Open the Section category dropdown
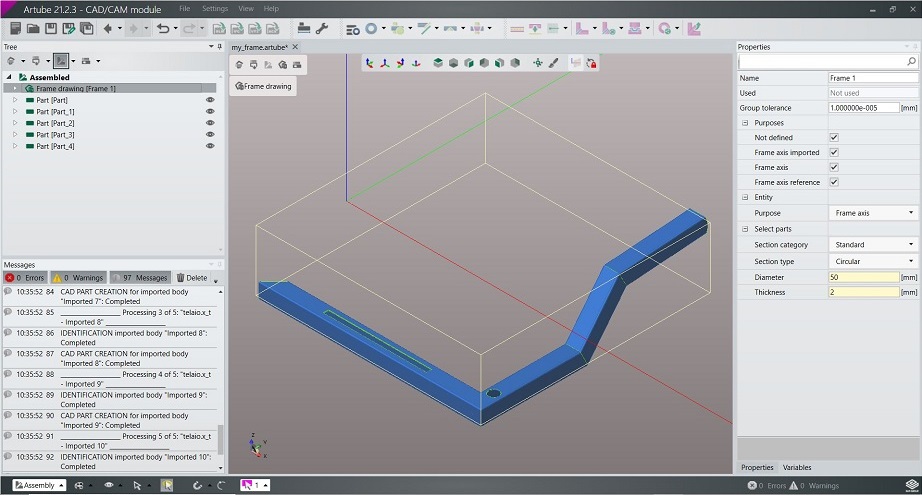Screen dimensions: 922x495 (x=873, y=244)
